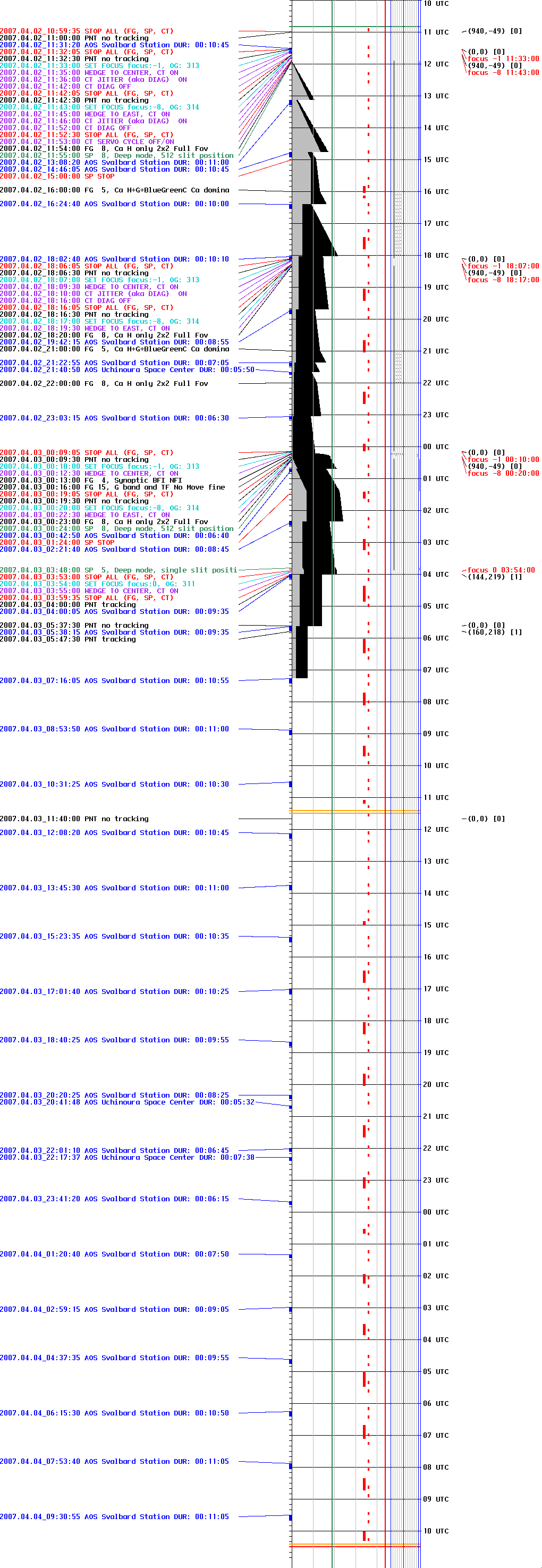Select the 2007.04.03_00:13:00 FG 4 Synoptic entry
This screenshot has height=1568, width=542.
[x=91, y=480]
